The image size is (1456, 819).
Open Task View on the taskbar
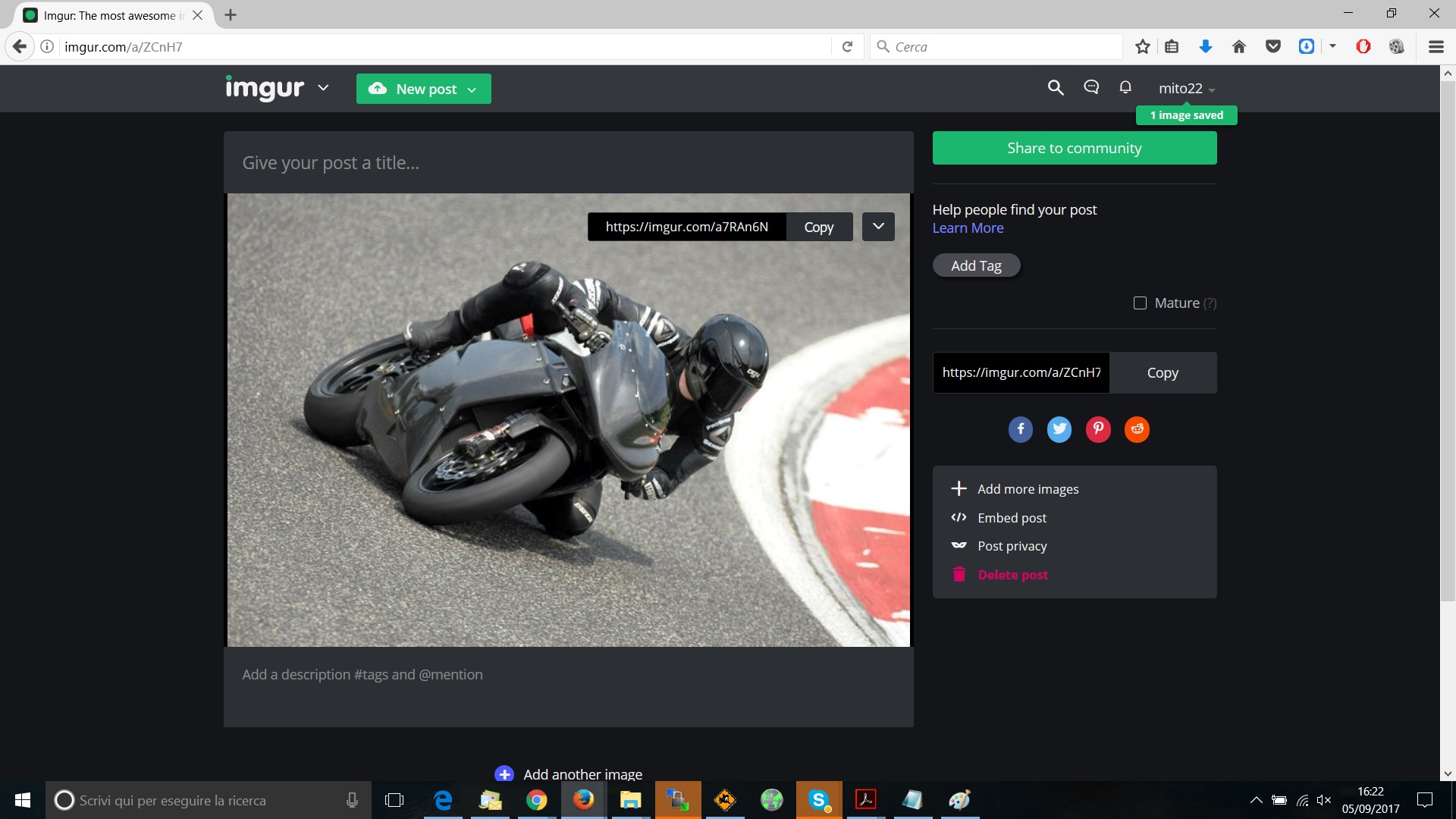tap(394, 800)
